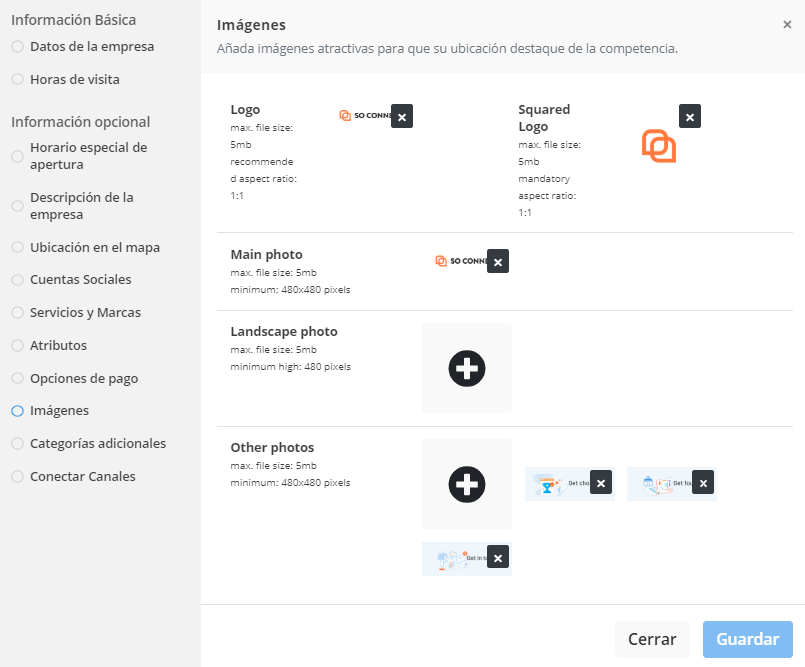Remove second thumbnail in Other photos
Viewport: 805px width, 667px height.
tap(702, 483)
